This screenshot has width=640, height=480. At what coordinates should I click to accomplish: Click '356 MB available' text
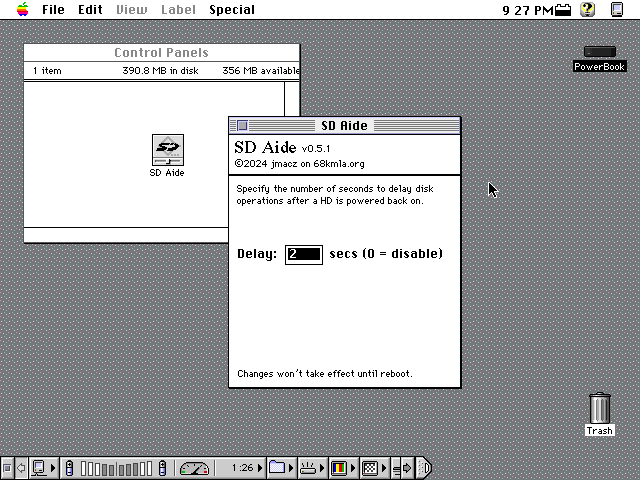(260, 71)
